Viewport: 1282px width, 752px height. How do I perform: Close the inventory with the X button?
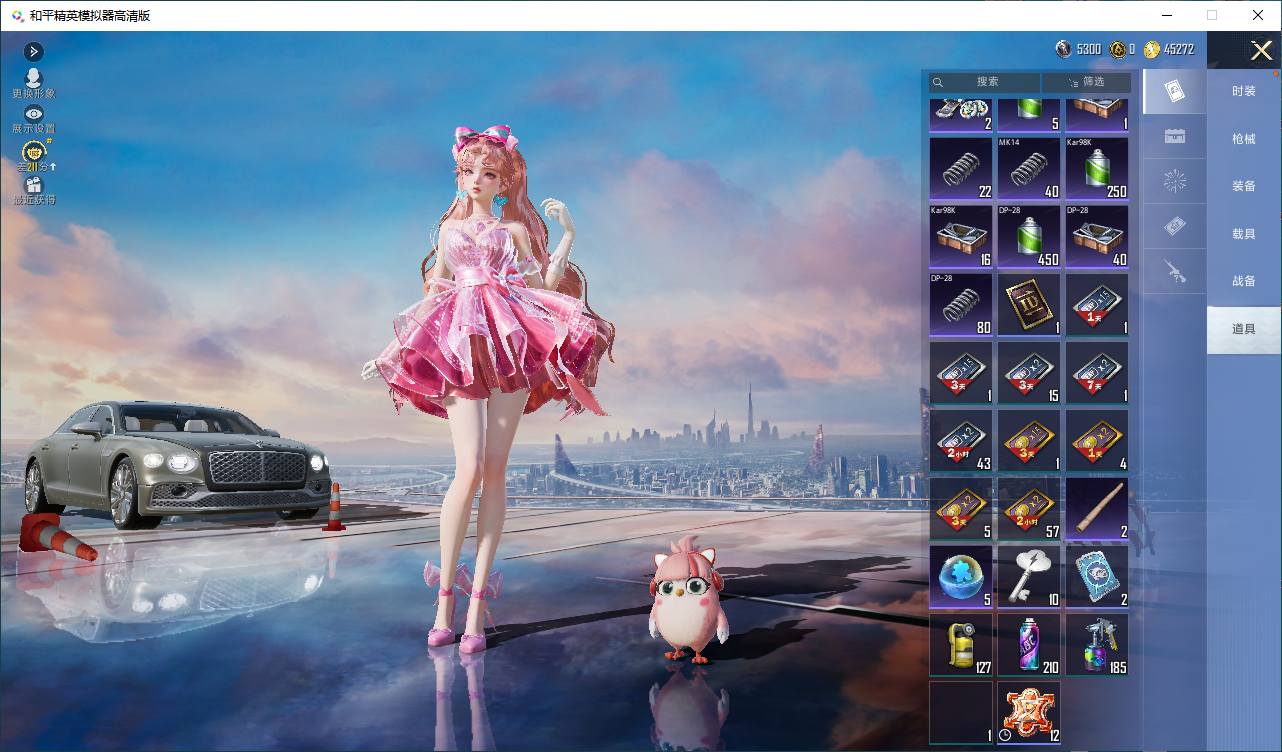tap(1261, 51)
